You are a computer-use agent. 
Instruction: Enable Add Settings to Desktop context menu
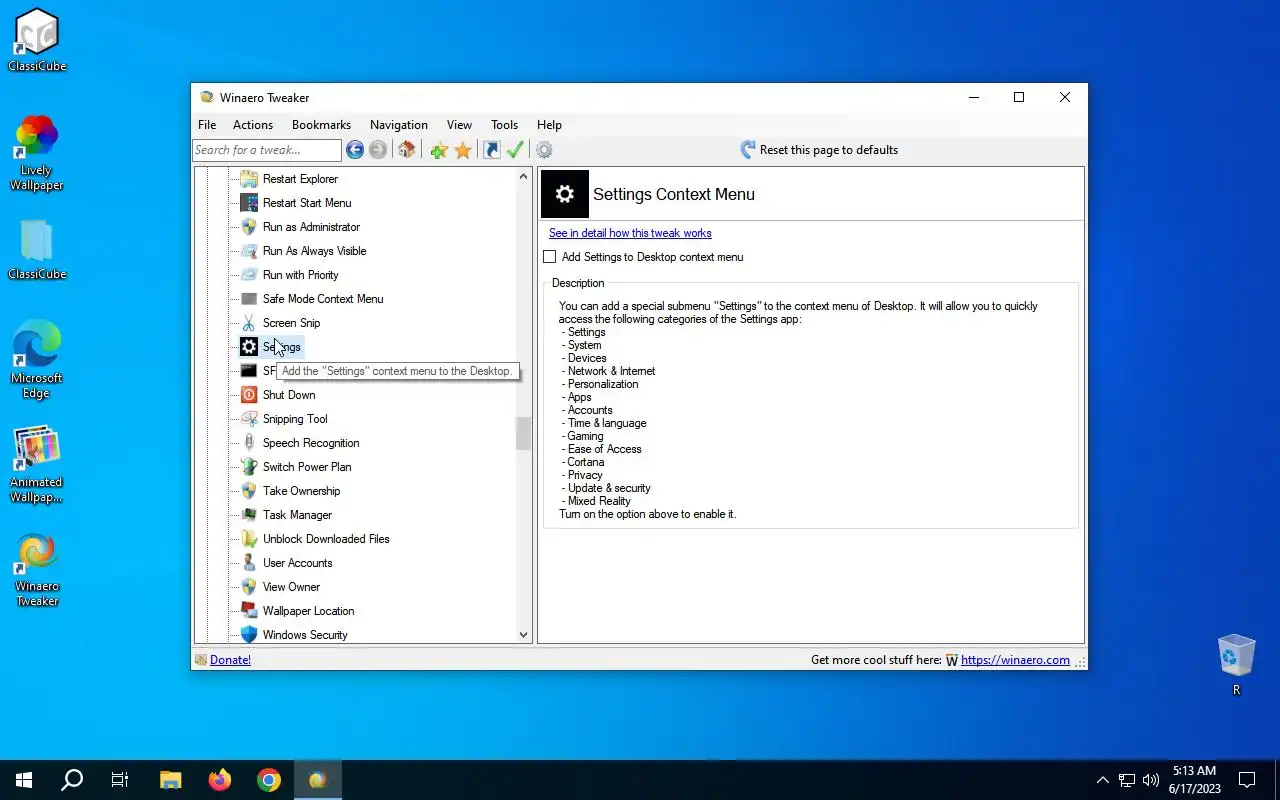pos(549,257)
